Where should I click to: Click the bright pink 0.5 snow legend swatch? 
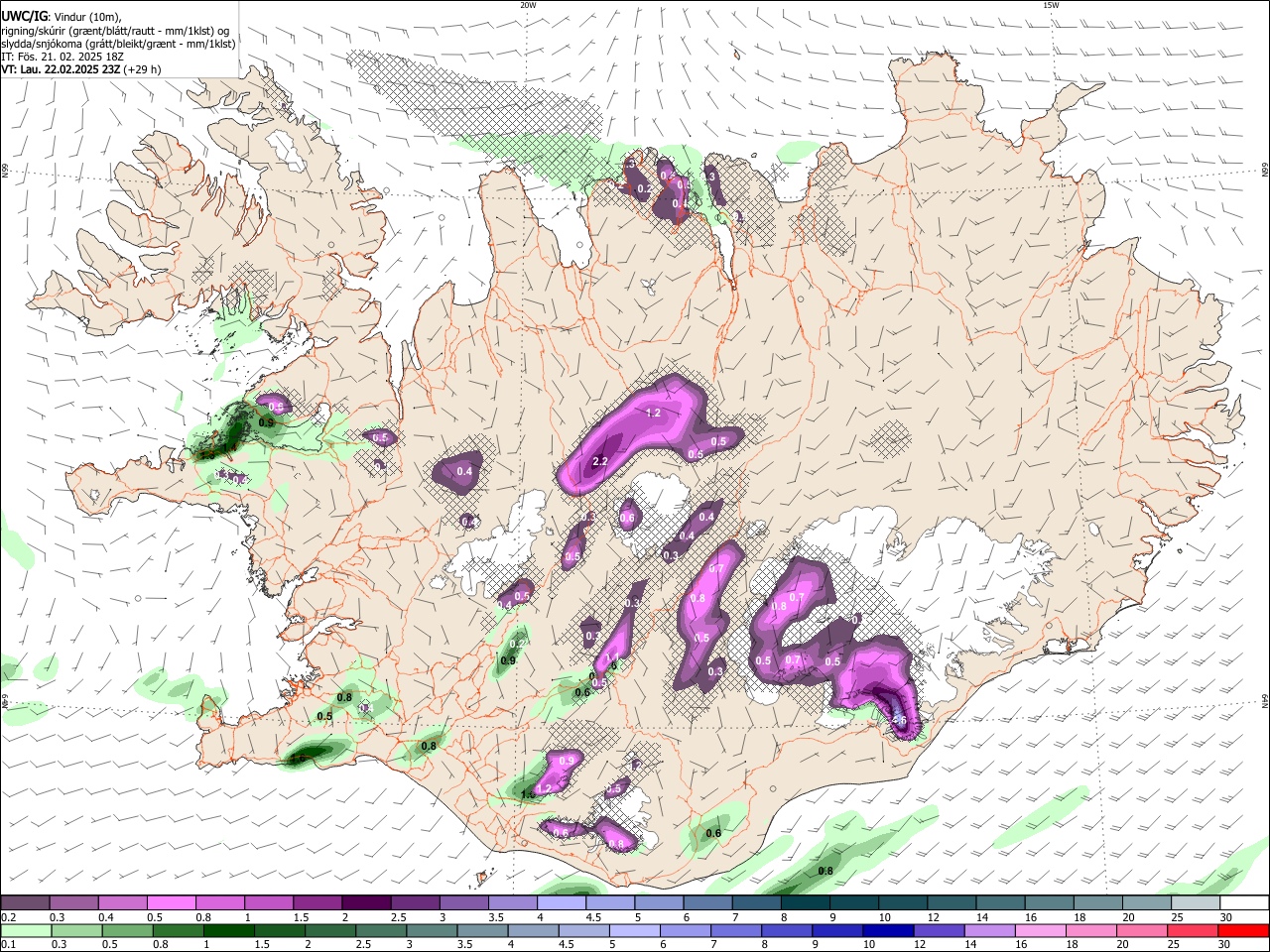tap(172, 902)
